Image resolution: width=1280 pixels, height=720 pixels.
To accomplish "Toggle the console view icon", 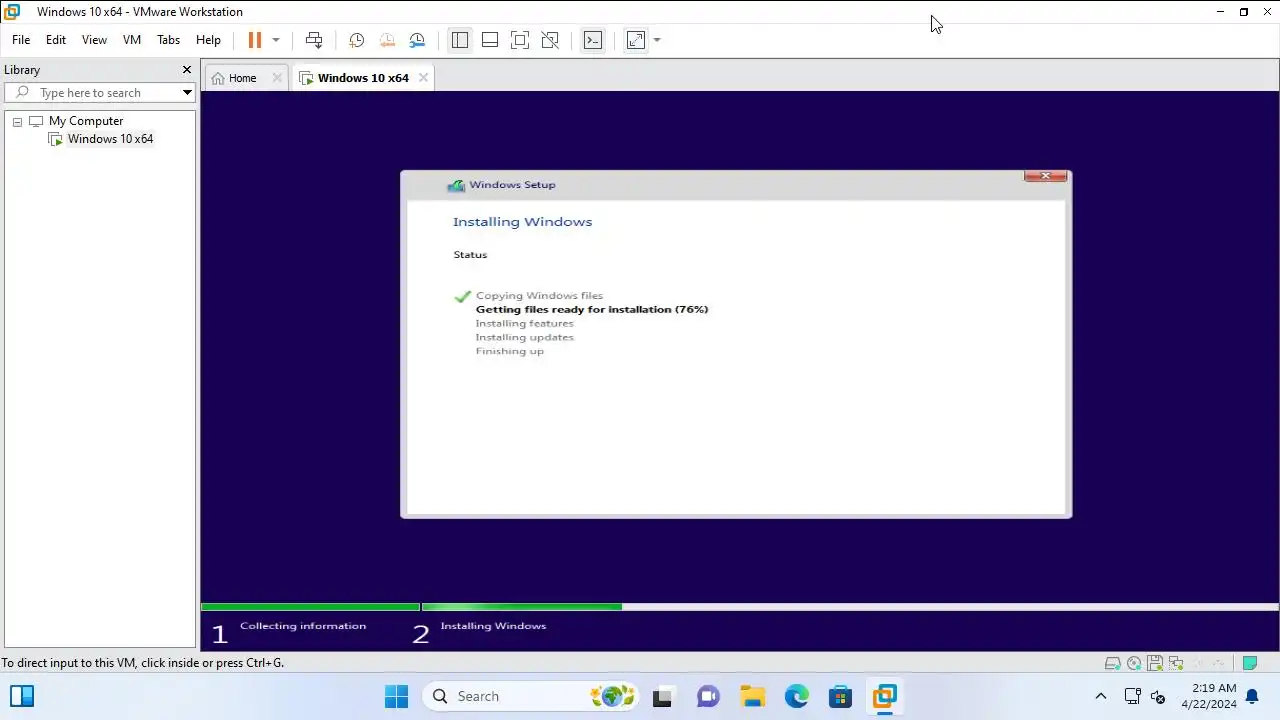I will click(593, 40).
